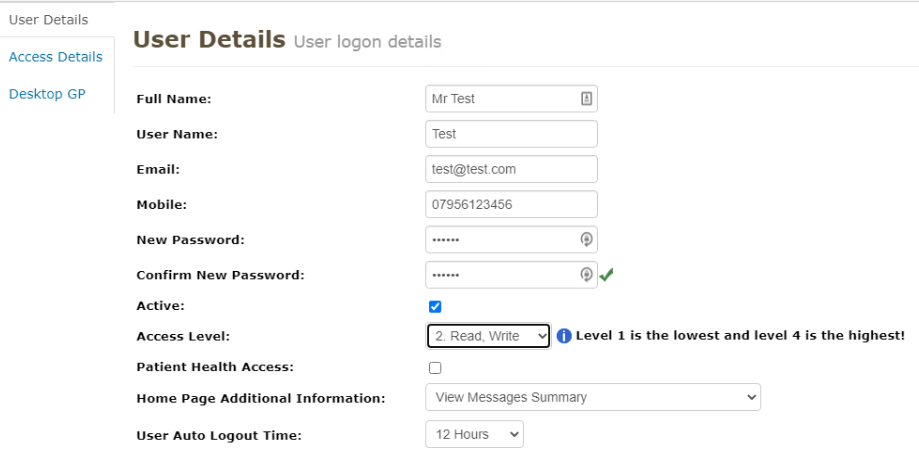Click the access level hint text

[x=740, y=336]
